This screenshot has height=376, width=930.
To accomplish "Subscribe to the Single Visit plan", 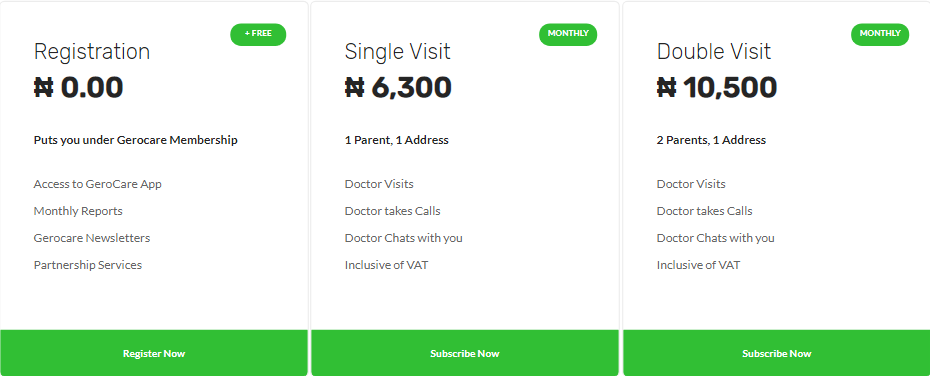I will 464,353.
